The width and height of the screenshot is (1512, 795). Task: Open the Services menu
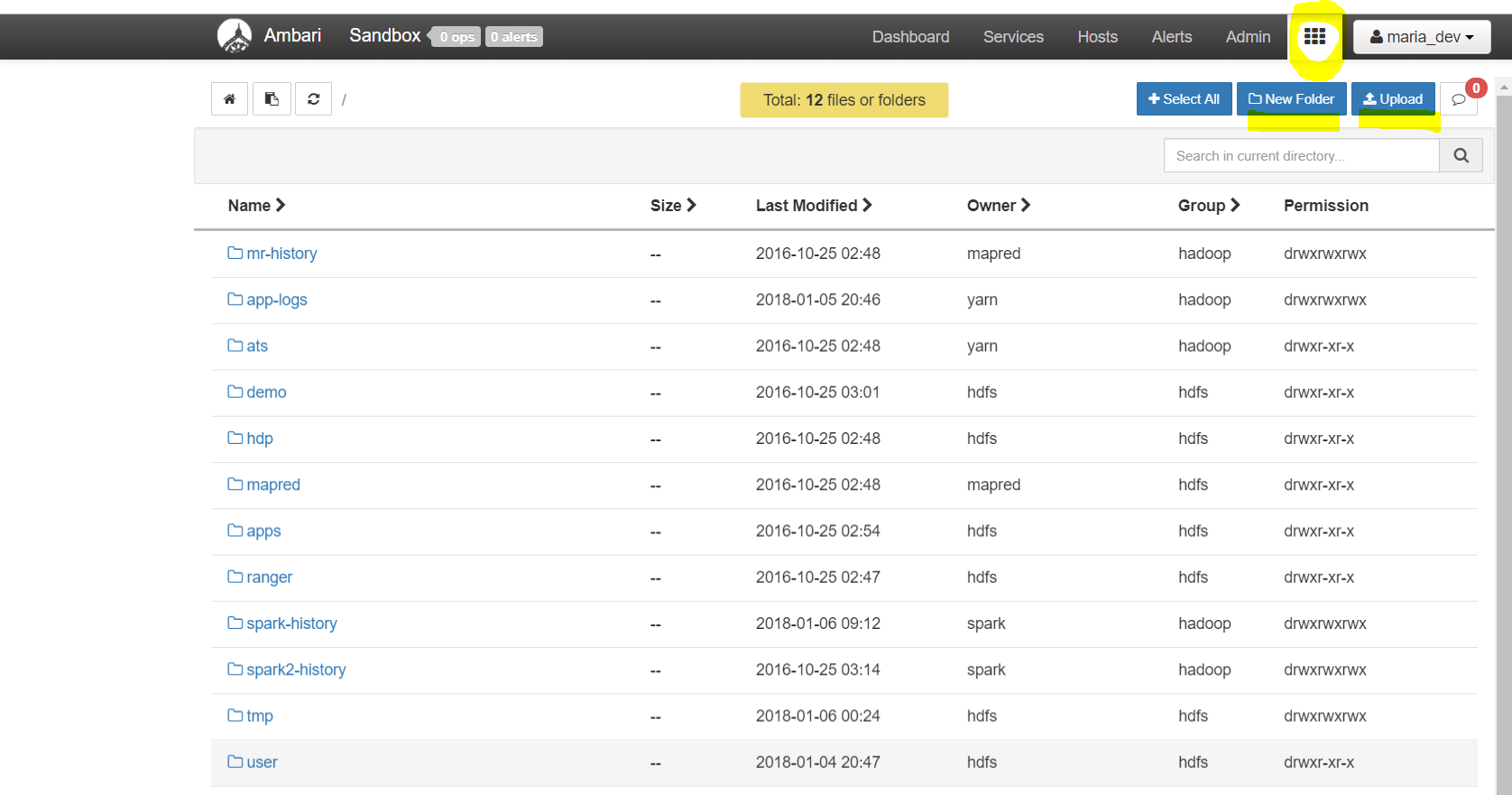point(1013,37)
